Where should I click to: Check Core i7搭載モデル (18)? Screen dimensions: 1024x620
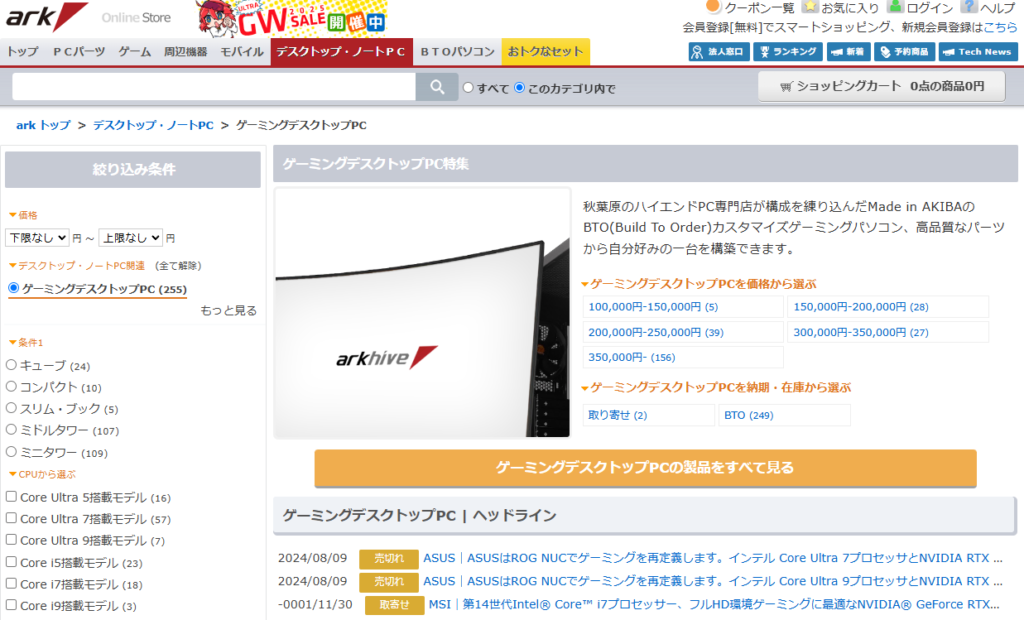pyautogui.click(x=11, y=583)
